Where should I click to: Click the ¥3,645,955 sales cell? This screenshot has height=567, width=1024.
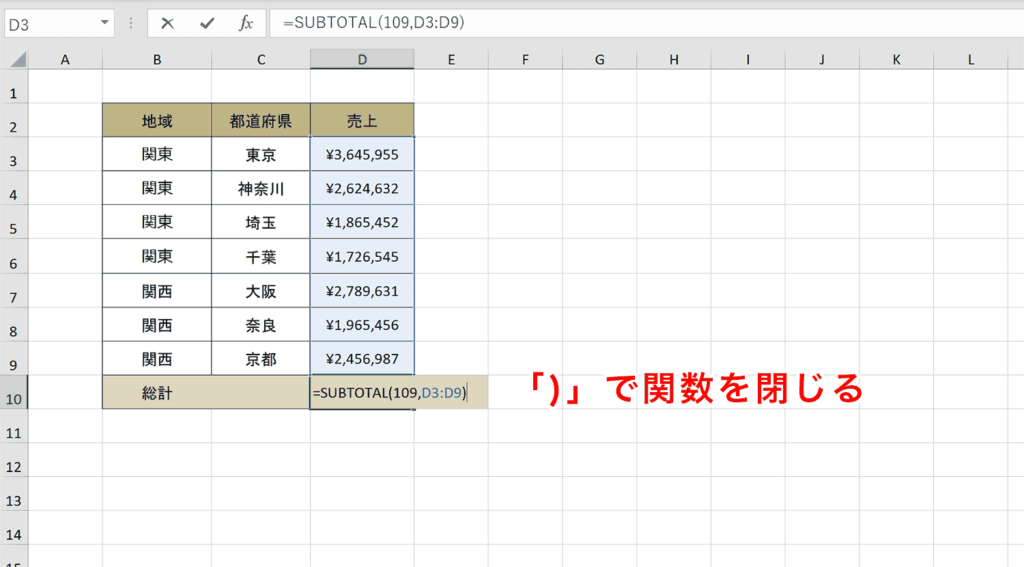(x=362, y=155)
